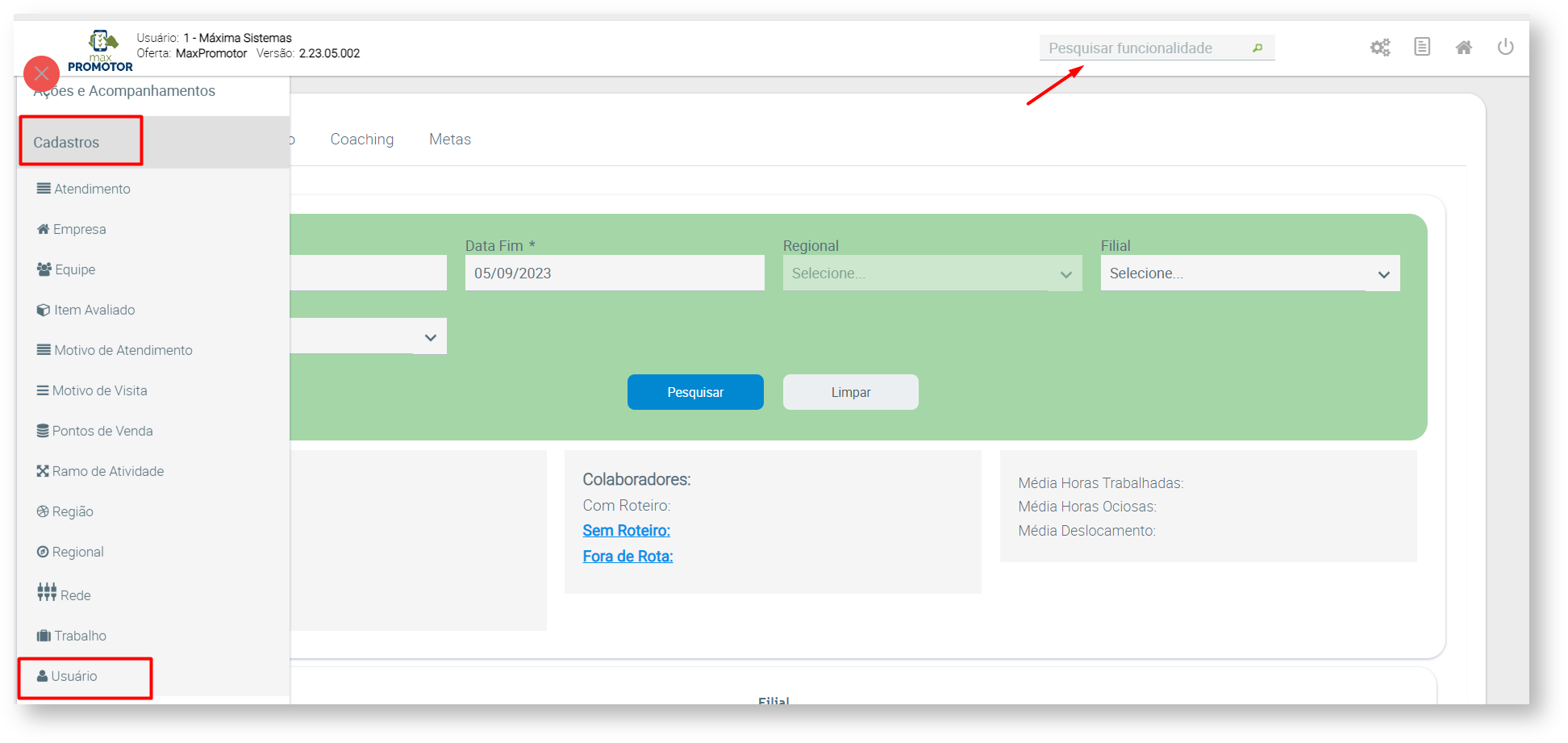Go to home via house icon

1464,48
